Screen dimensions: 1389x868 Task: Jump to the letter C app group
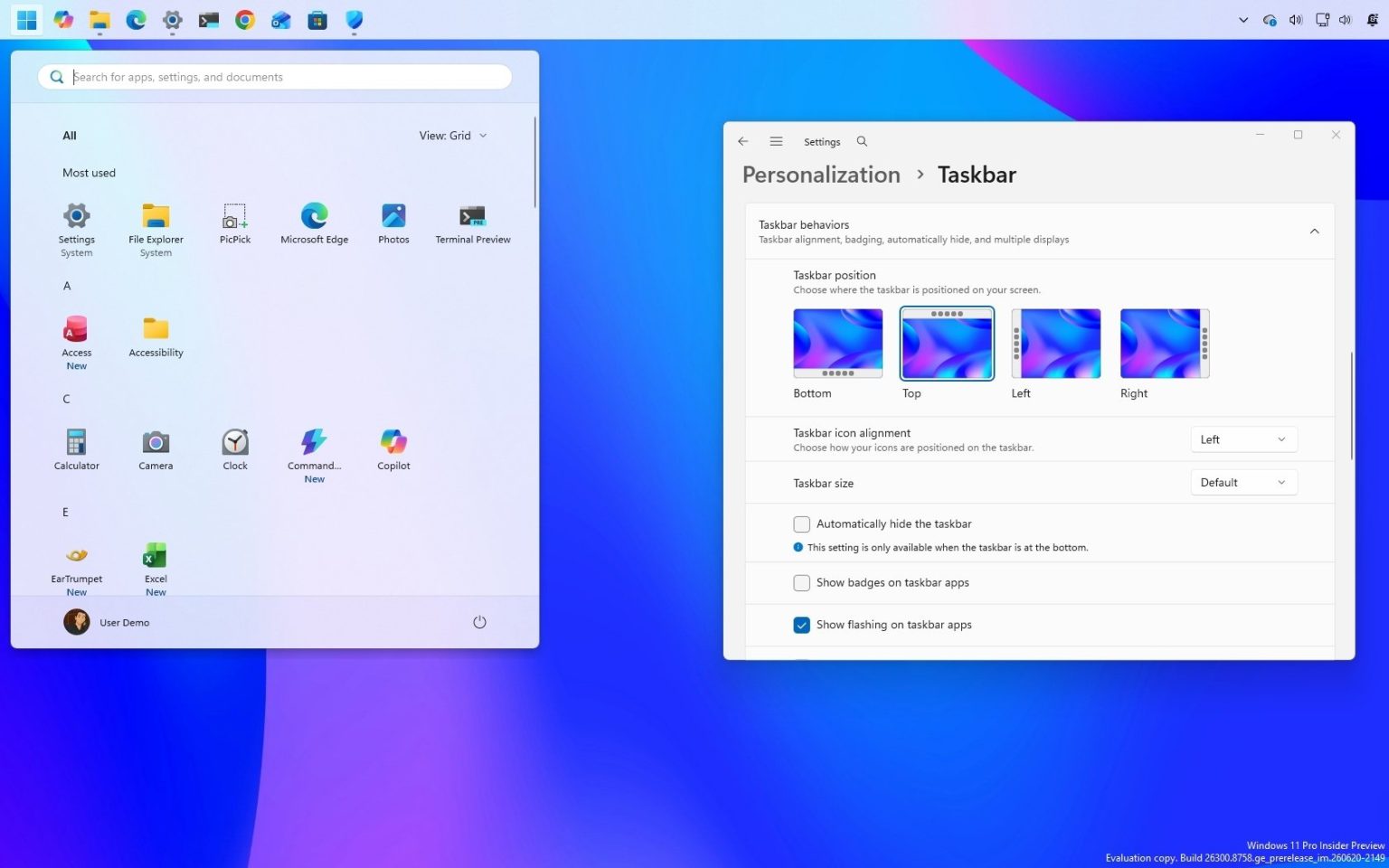(x=66, y=399)
